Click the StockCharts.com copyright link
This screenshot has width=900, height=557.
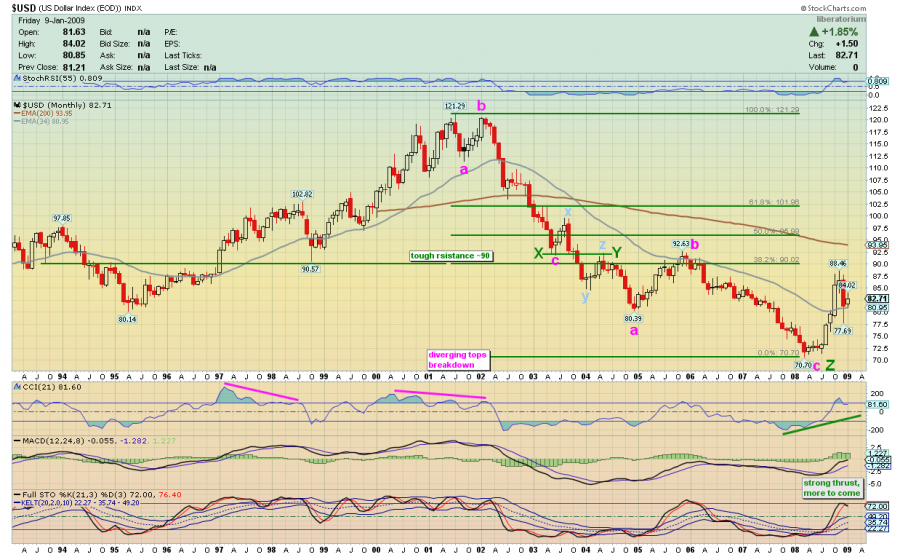tap(833, 8)
